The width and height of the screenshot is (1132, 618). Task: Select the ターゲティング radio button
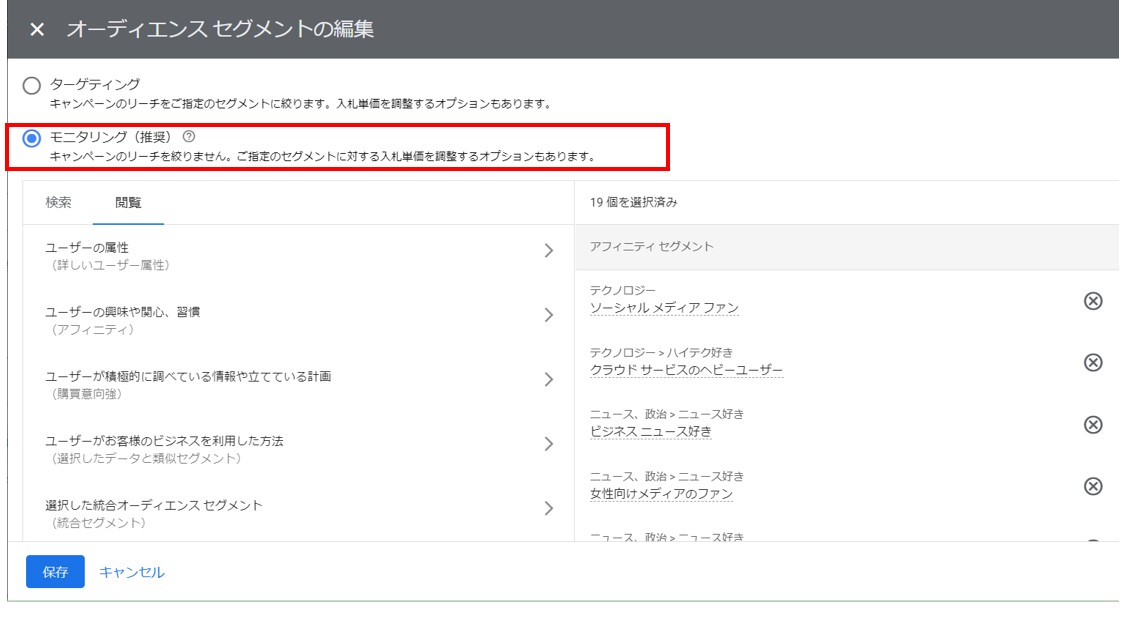(x=31, y=86)
